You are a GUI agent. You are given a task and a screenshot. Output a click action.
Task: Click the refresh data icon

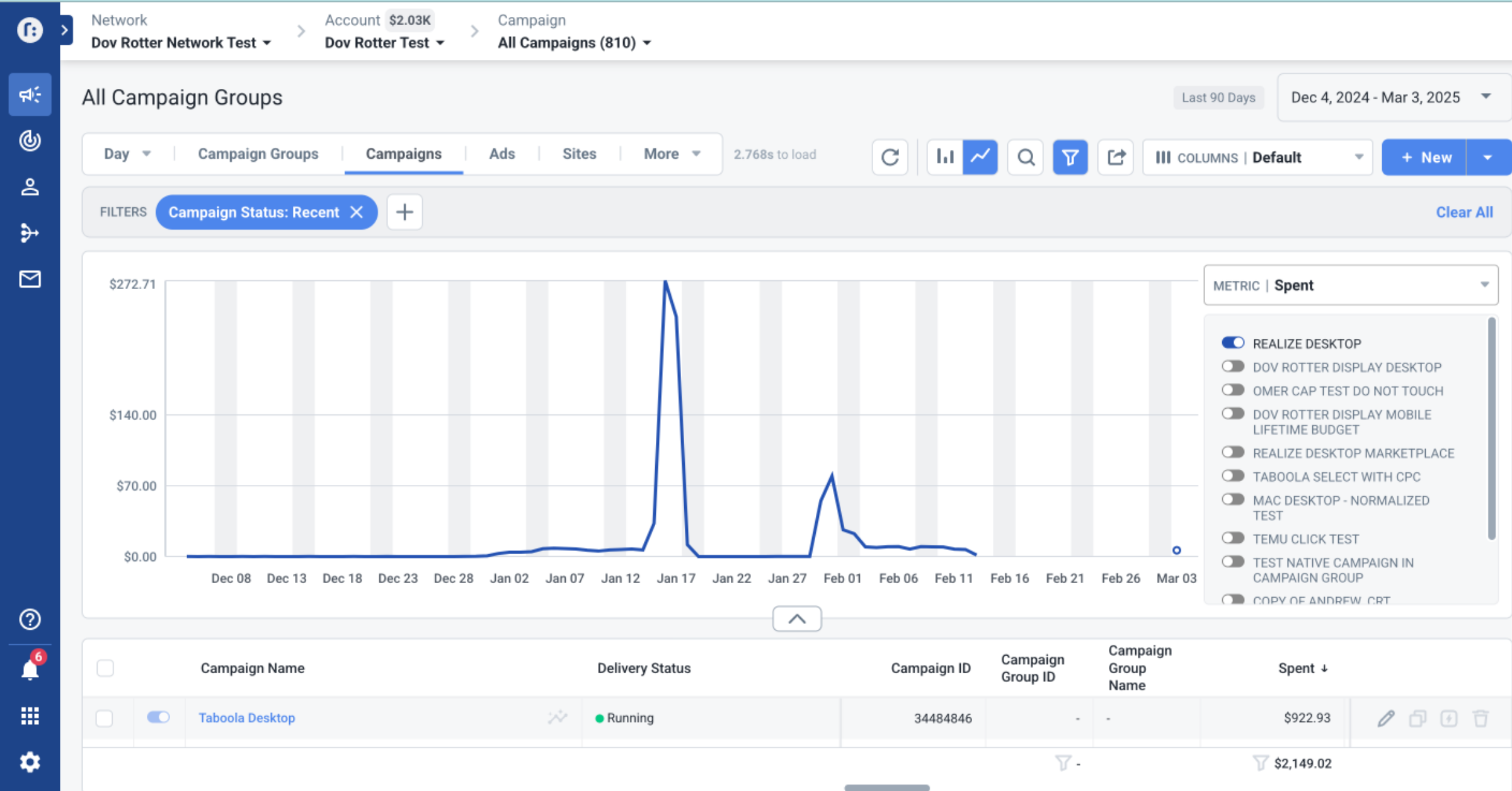(x=890, y=157)
